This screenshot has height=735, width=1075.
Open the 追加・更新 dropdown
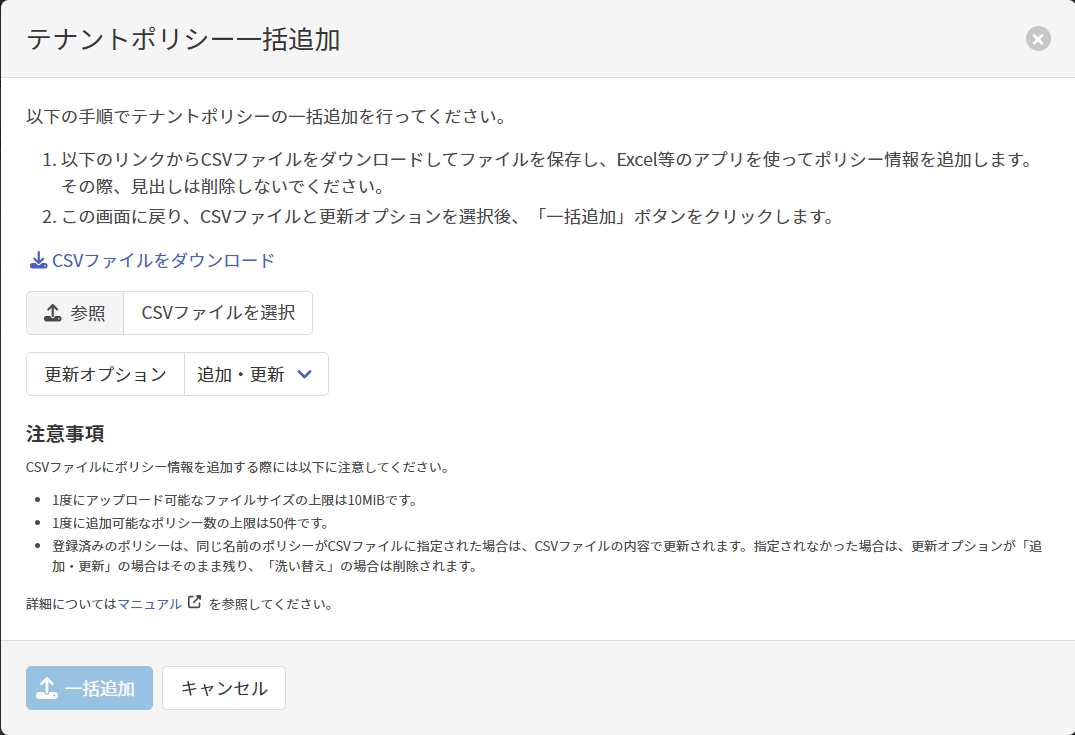coord(242,374)
